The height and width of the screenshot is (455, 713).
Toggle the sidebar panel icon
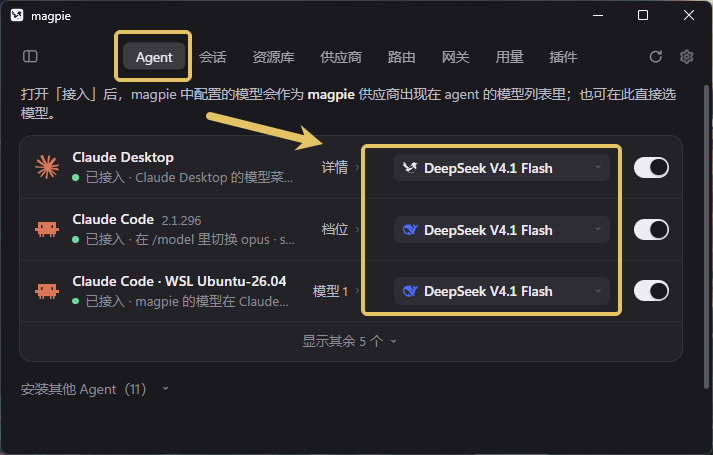(30, 56)
